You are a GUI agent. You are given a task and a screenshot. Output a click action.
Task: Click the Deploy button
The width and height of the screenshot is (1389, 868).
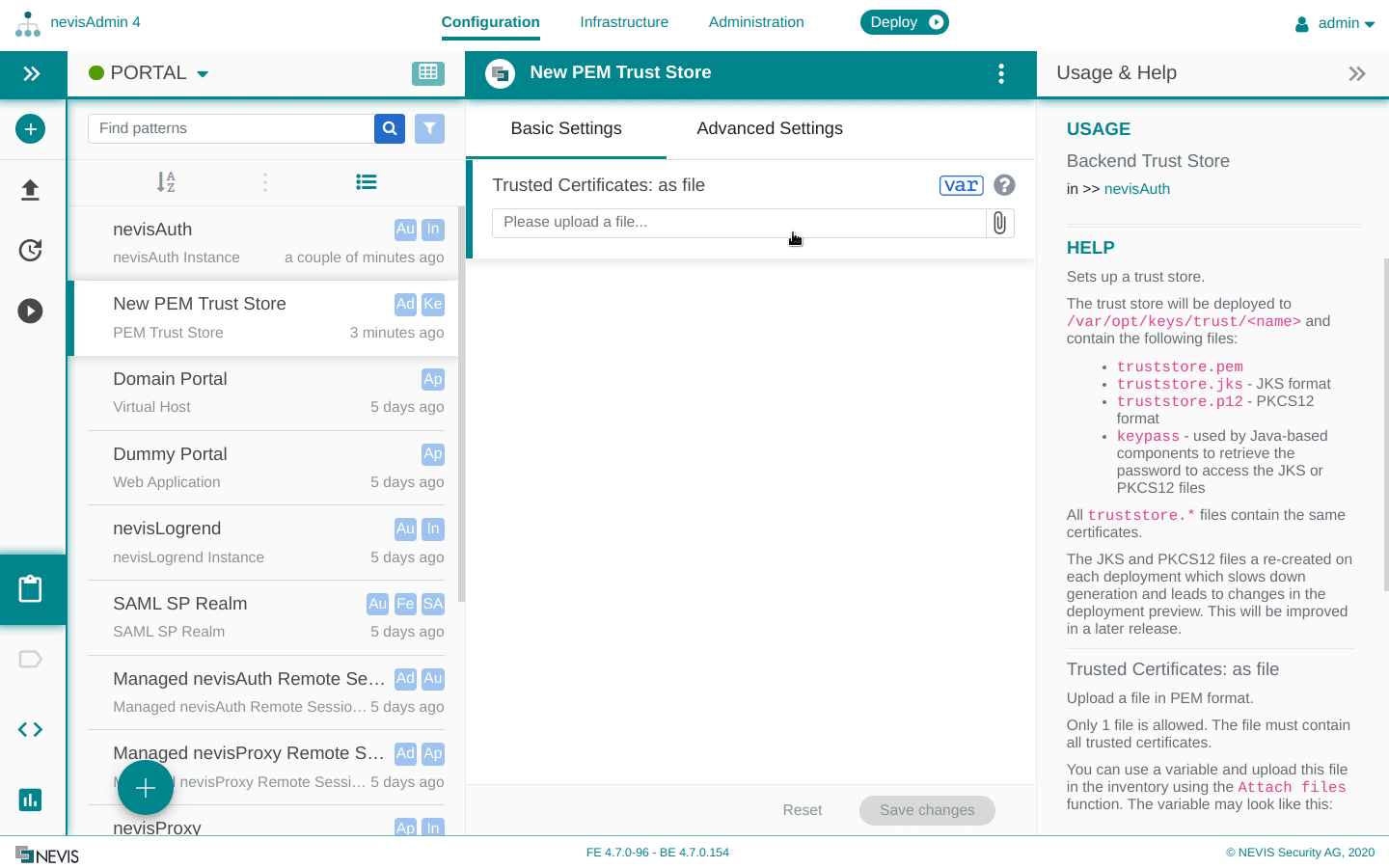click(x=905, y=22)
